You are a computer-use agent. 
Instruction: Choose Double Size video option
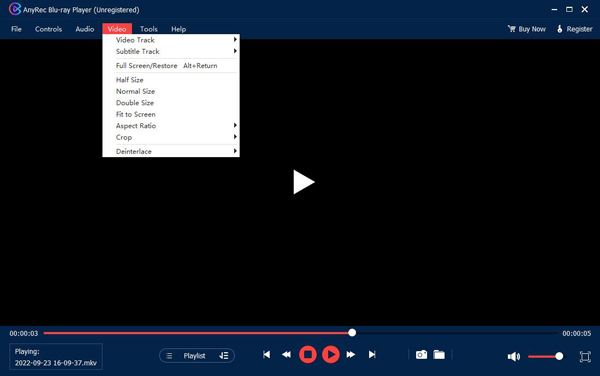[x=171, y=103]
